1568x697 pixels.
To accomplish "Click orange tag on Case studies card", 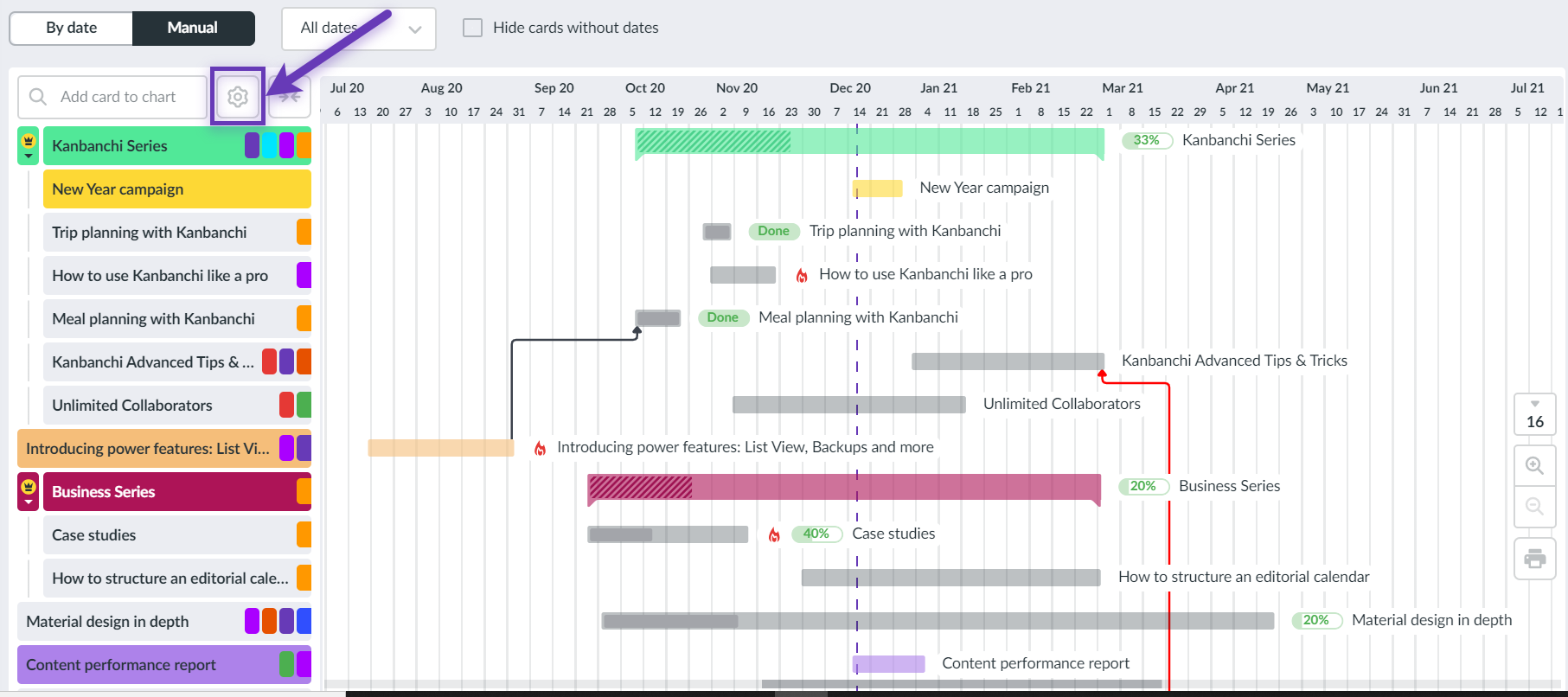I will (304, 534).
